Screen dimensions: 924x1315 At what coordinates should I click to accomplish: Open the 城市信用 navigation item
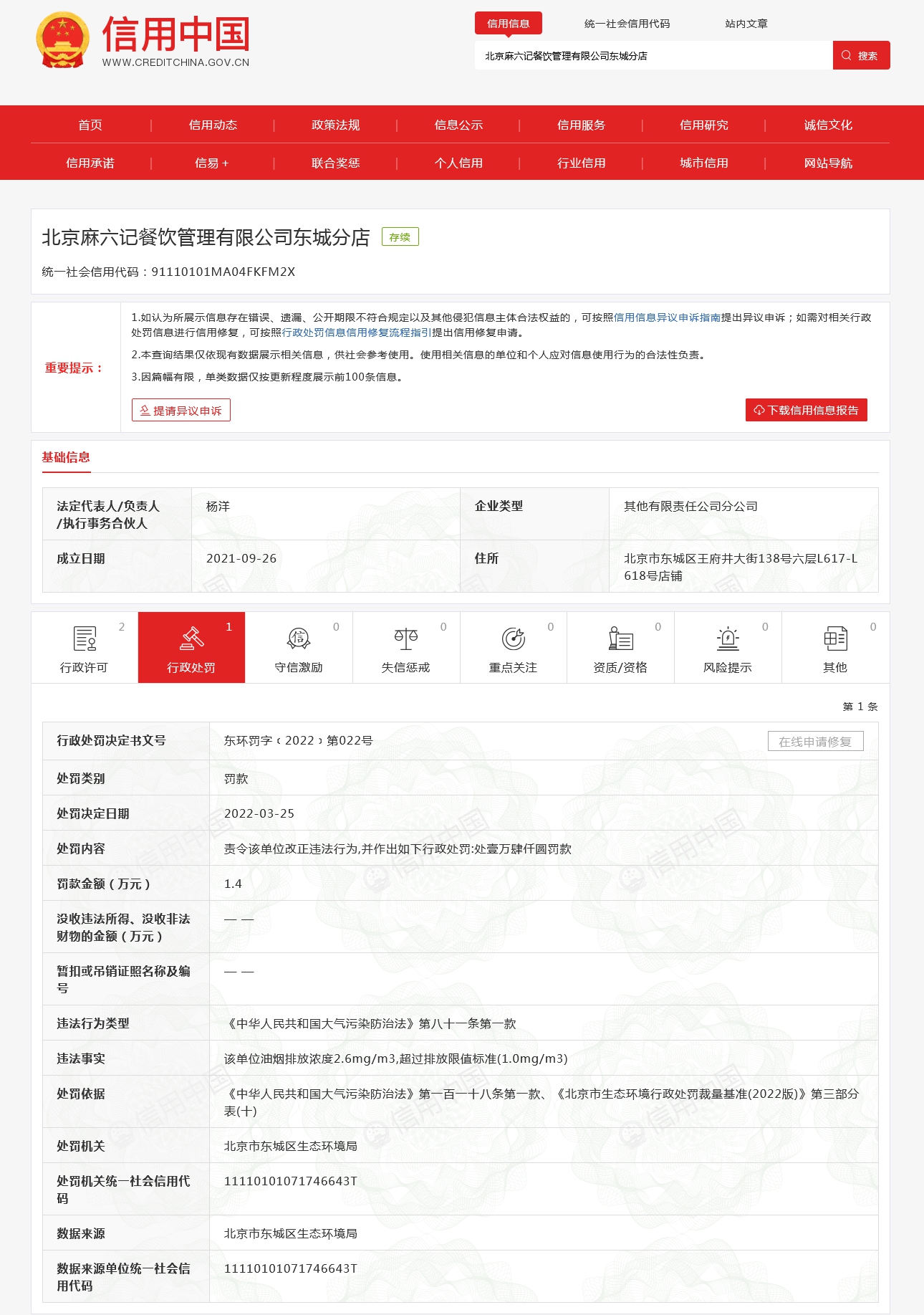(x=704, y=163)
